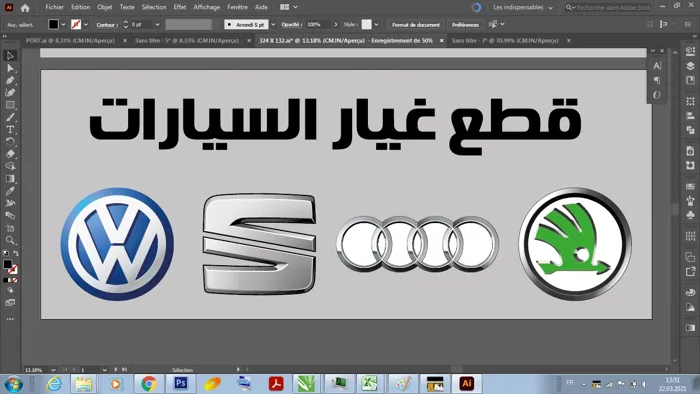
Task: Select the Pen tool
Action: [10, 80]
